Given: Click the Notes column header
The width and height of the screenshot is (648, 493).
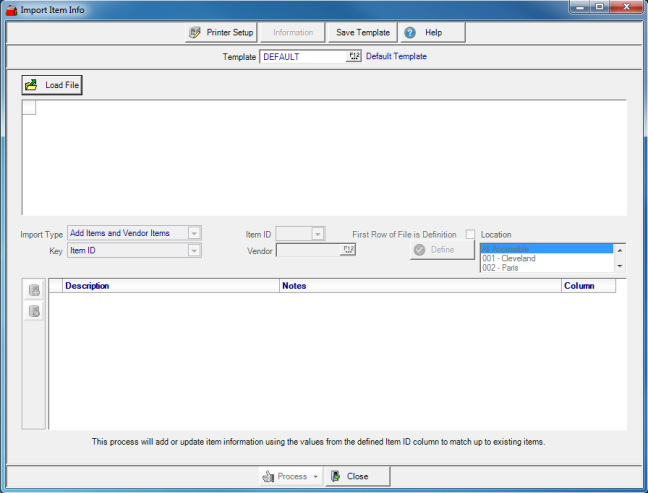Looking at the screenshot, I should [x=420, y=286].
